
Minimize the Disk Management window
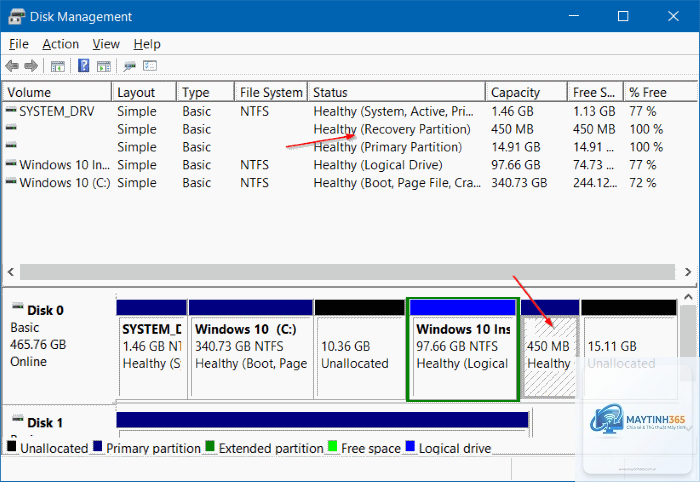point(574,16)
